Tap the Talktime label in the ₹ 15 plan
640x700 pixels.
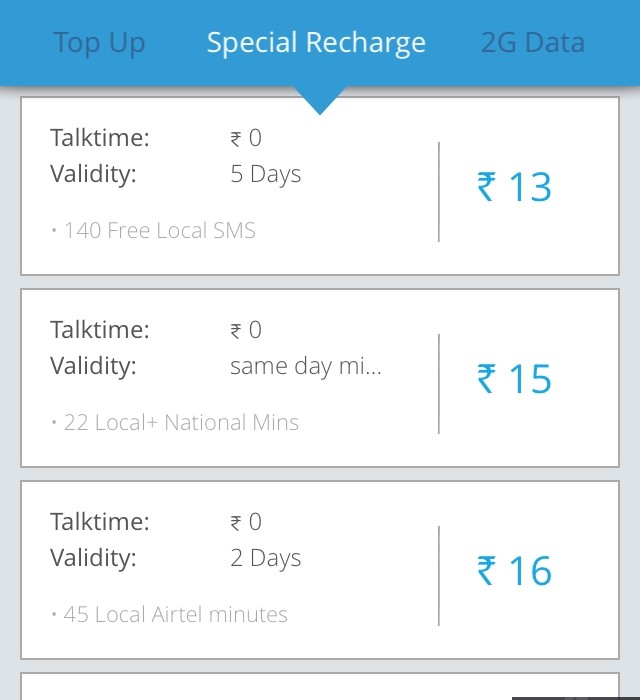click(x=99, y=330)
